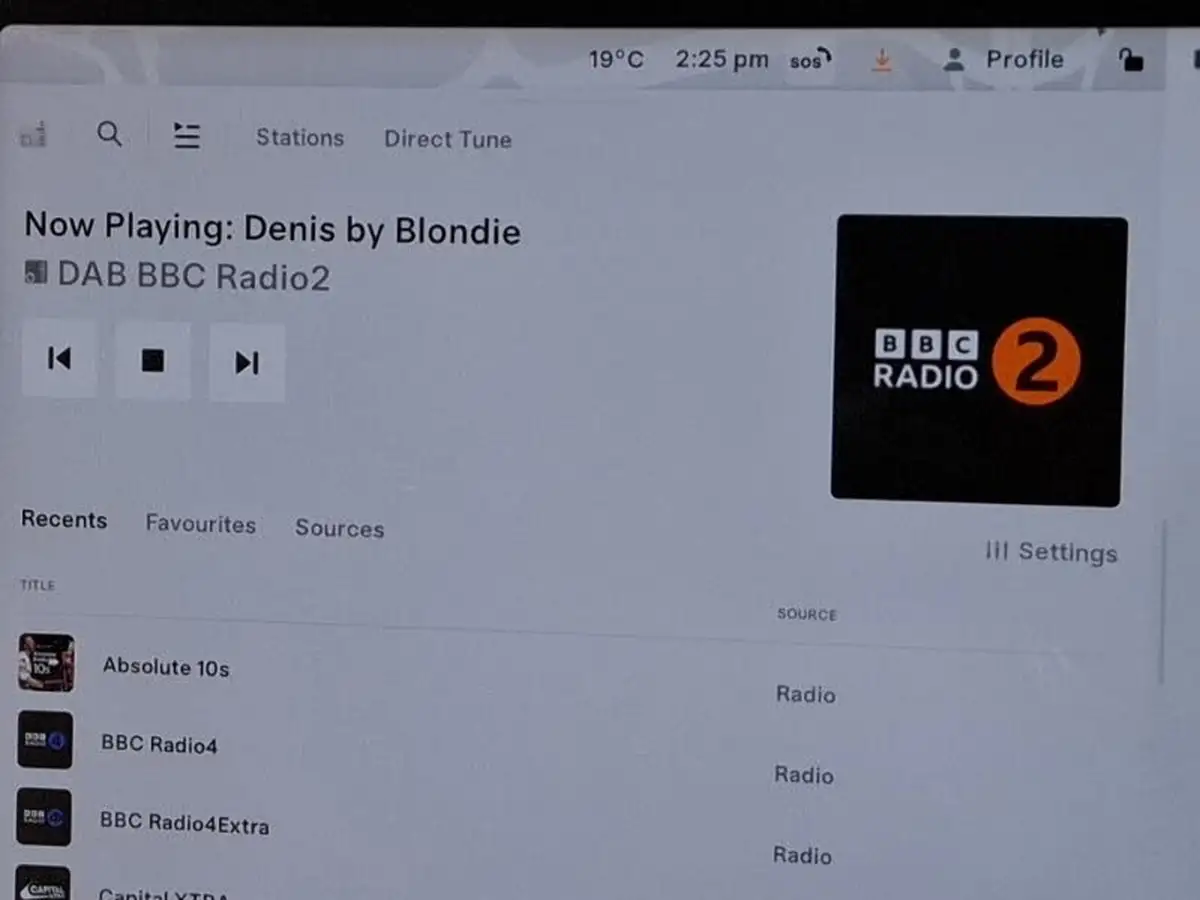Tap the SOS status indicator
The height and width of the screenshot is (900, 1200).
pyautogui.click(x=811, y=60)
